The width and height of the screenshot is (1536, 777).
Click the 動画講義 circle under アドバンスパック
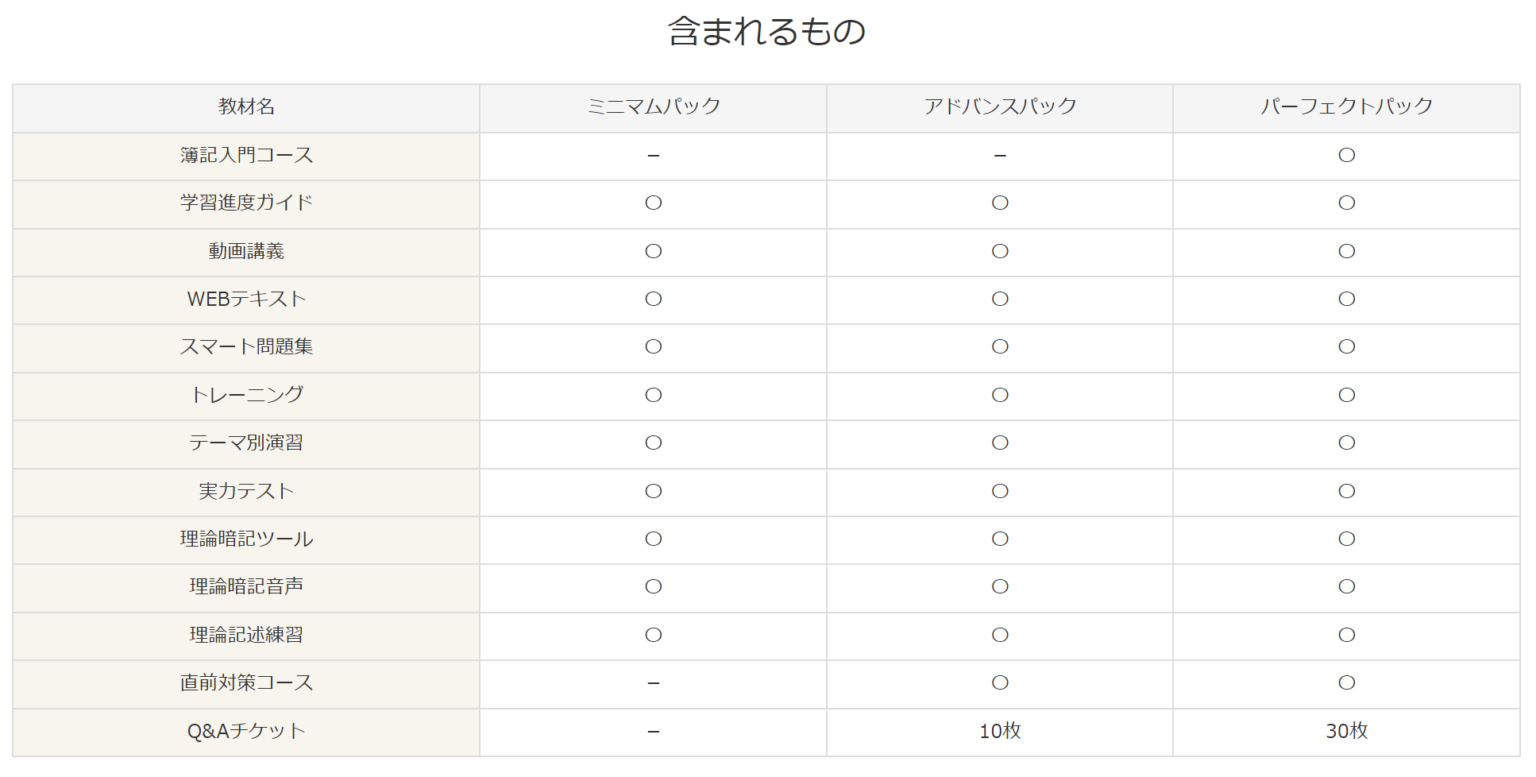[999, 251]
